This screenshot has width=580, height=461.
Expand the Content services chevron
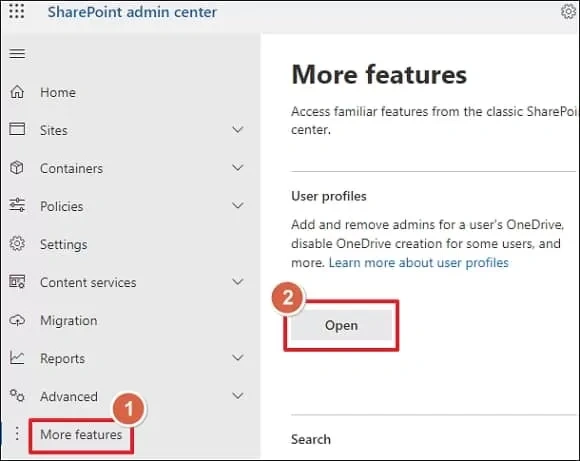(238, 282)
